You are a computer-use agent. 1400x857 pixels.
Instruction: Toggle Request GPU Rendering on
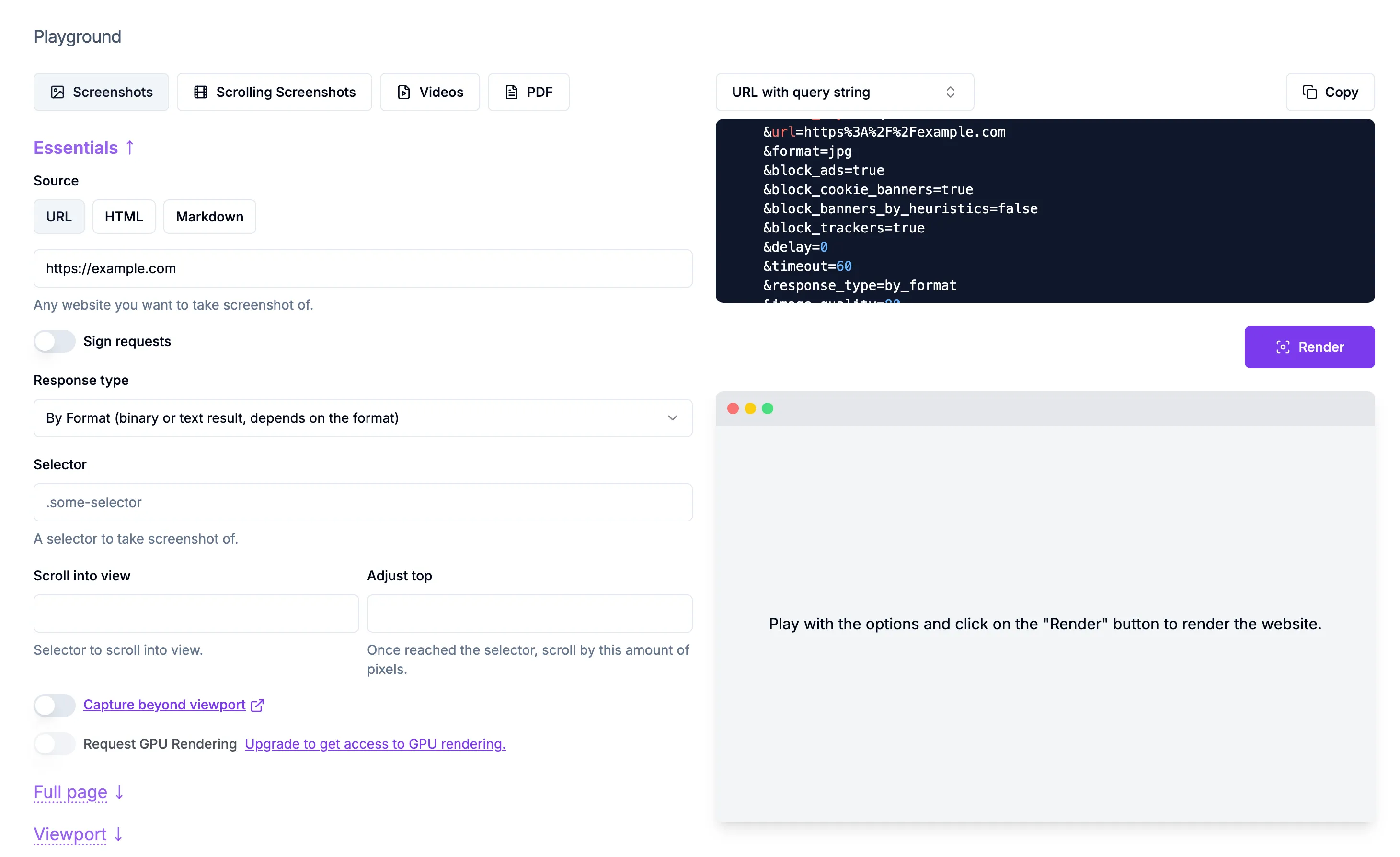coord(54,743)
